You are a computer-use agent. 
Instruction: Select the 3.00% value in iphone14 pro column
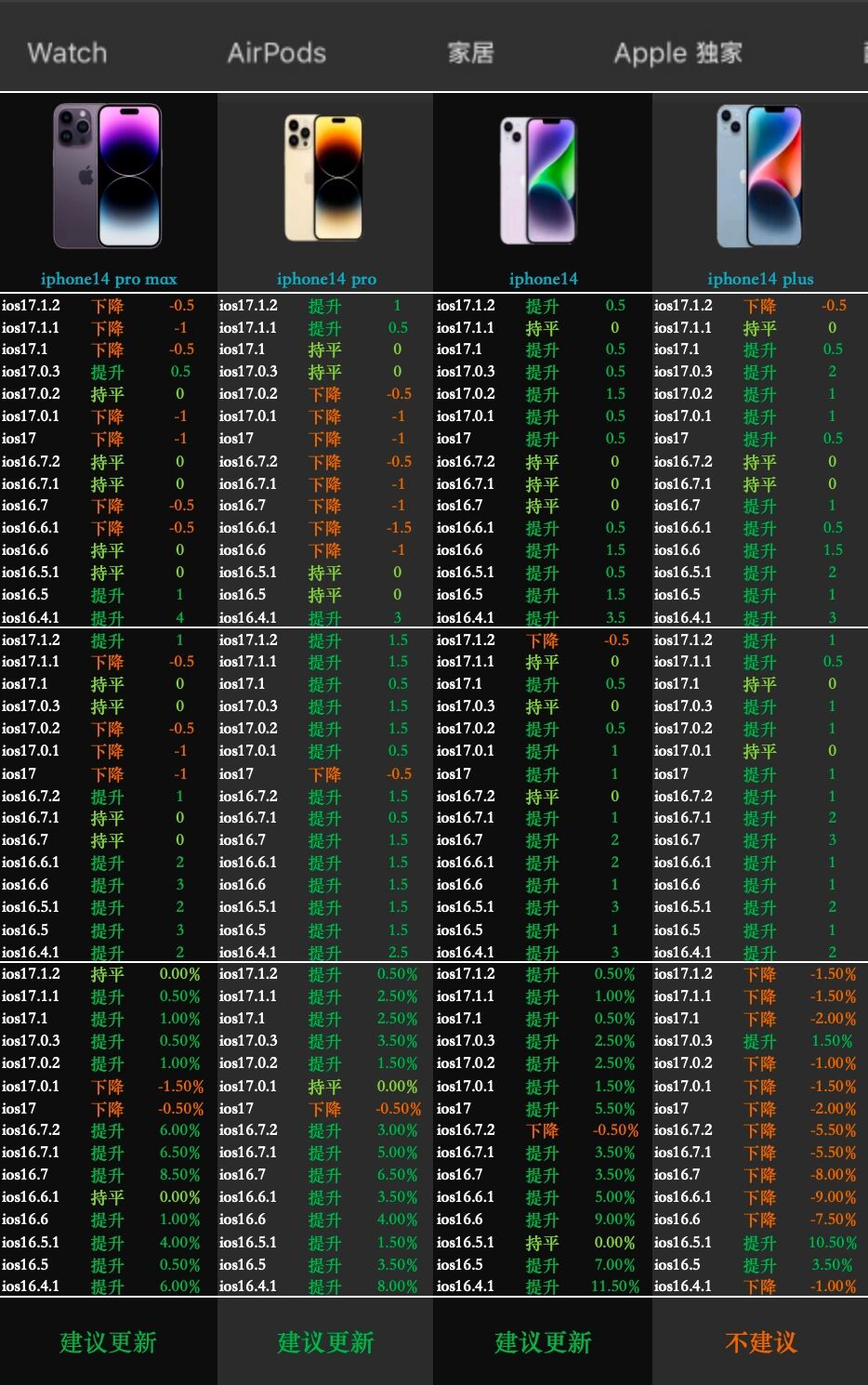pos(398,1130)
